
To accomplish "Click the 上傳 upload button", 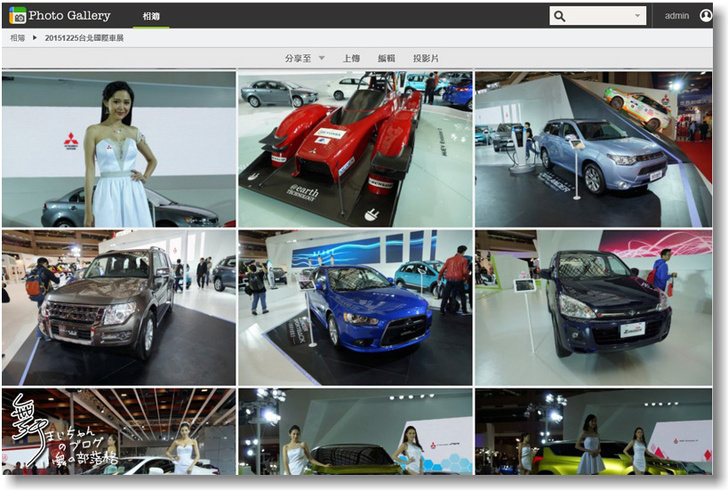I will 351,58.
